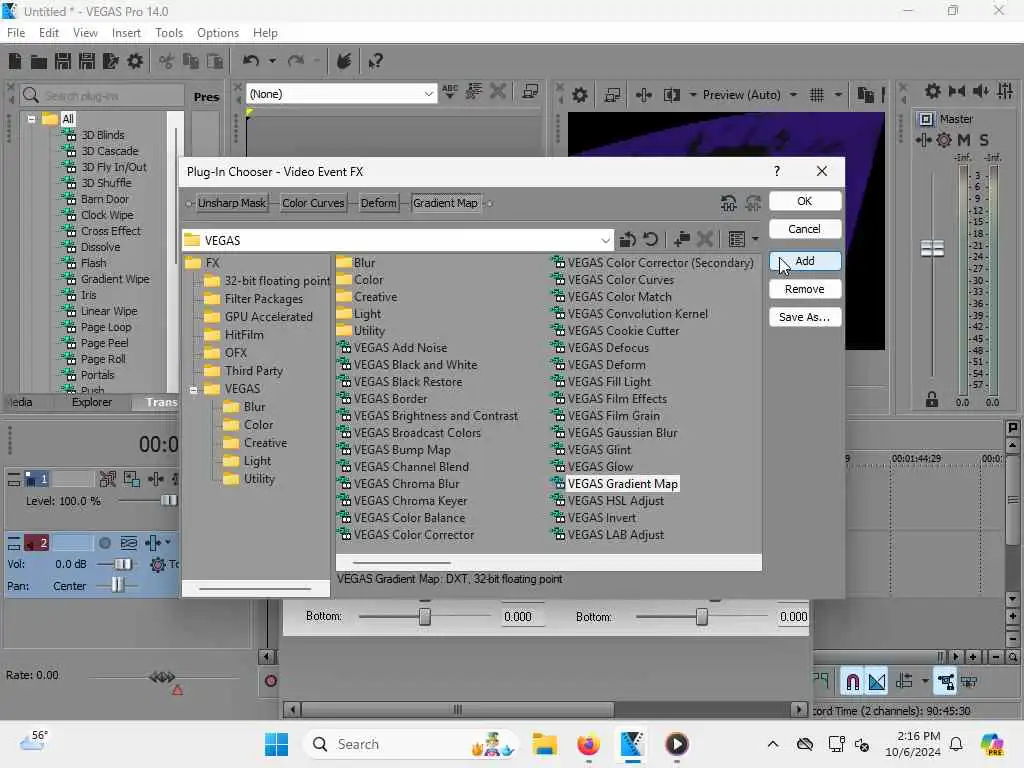Click the New project icon in toolbar

[15, 61]
